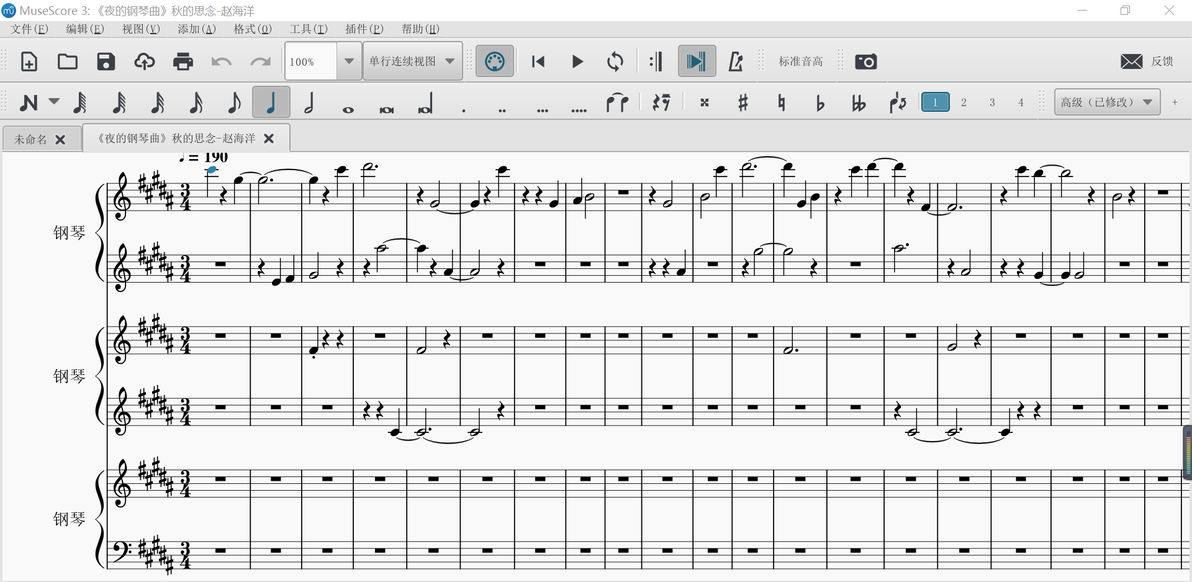Apply double flat accidental
This screenshot has height=582, width=1192.
coord(858,102)
